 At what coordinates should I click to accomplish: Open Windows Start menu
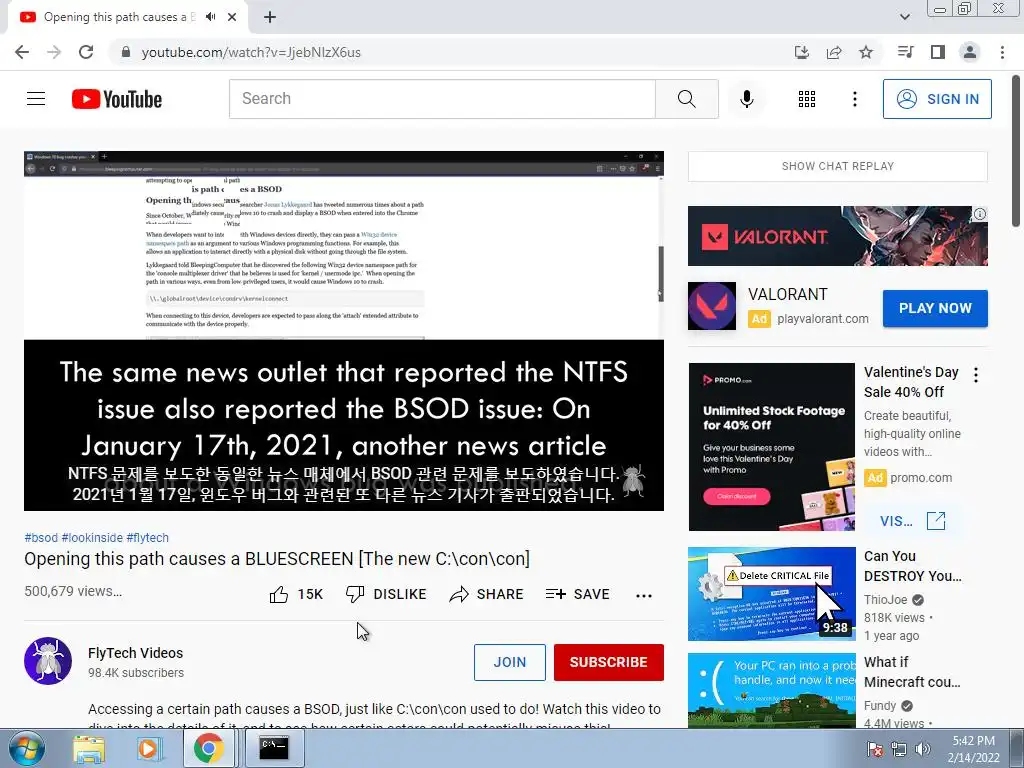coord(26,748)
